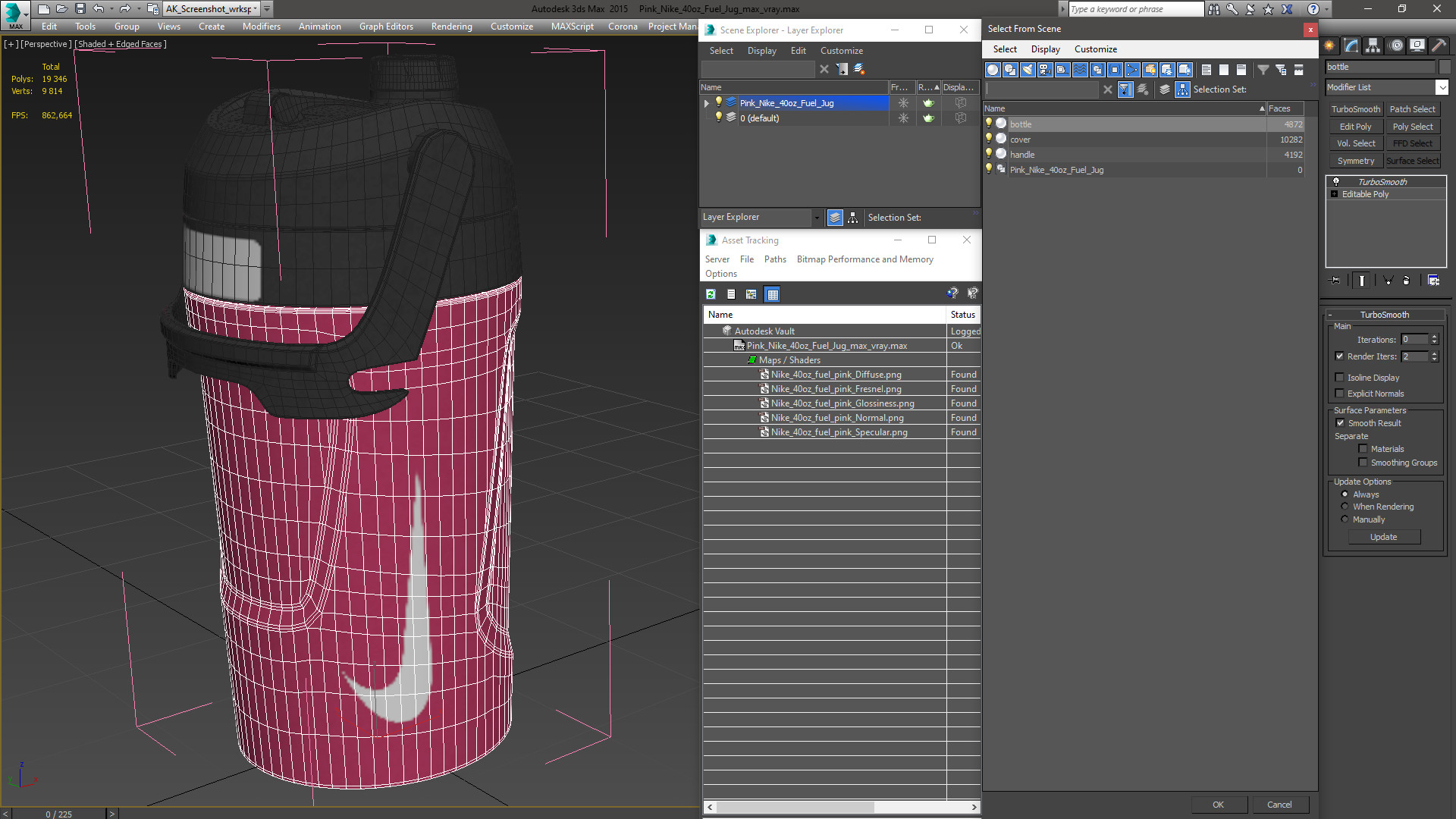Click Remove Modifier trash icon under stack
This screenshot has width=1456, height=819.
point(1407,281)
